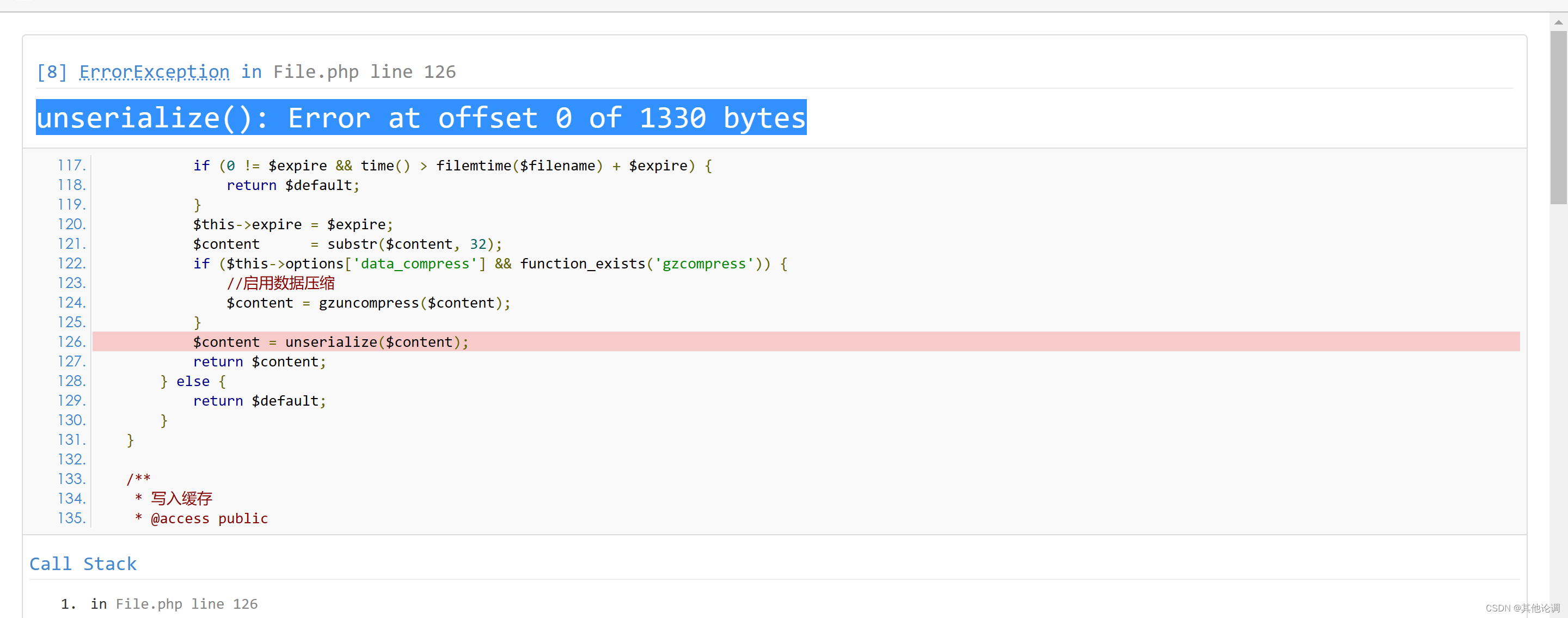This screenshot has height=618, width=1568.
Task: Click call stack entry File.php line 126
Action: click(x=186, y=604)
